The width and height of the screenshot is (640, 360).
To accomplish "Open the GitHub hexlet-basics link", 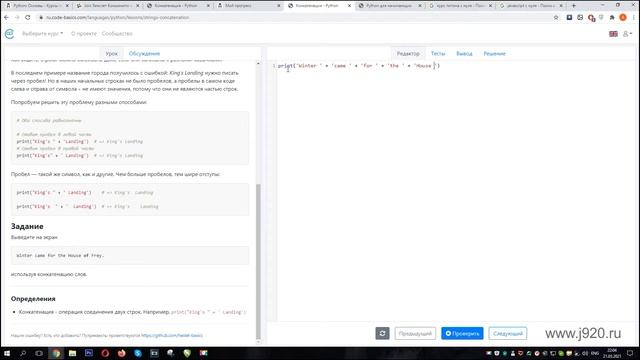I will (172, 336).
